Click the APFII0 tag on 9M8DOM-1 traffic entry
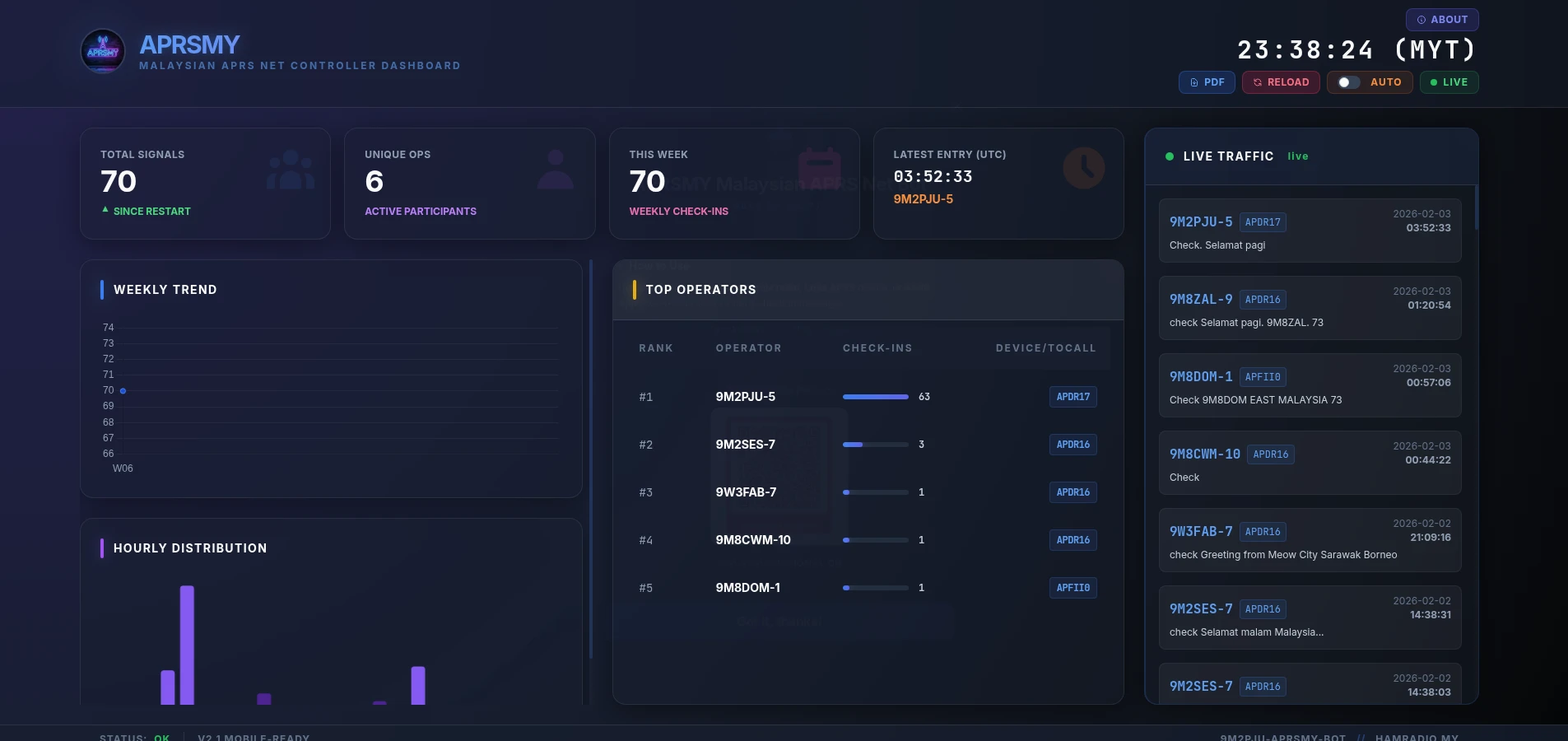Viewport: 1568px width, 741px height. pos(1262,377)
